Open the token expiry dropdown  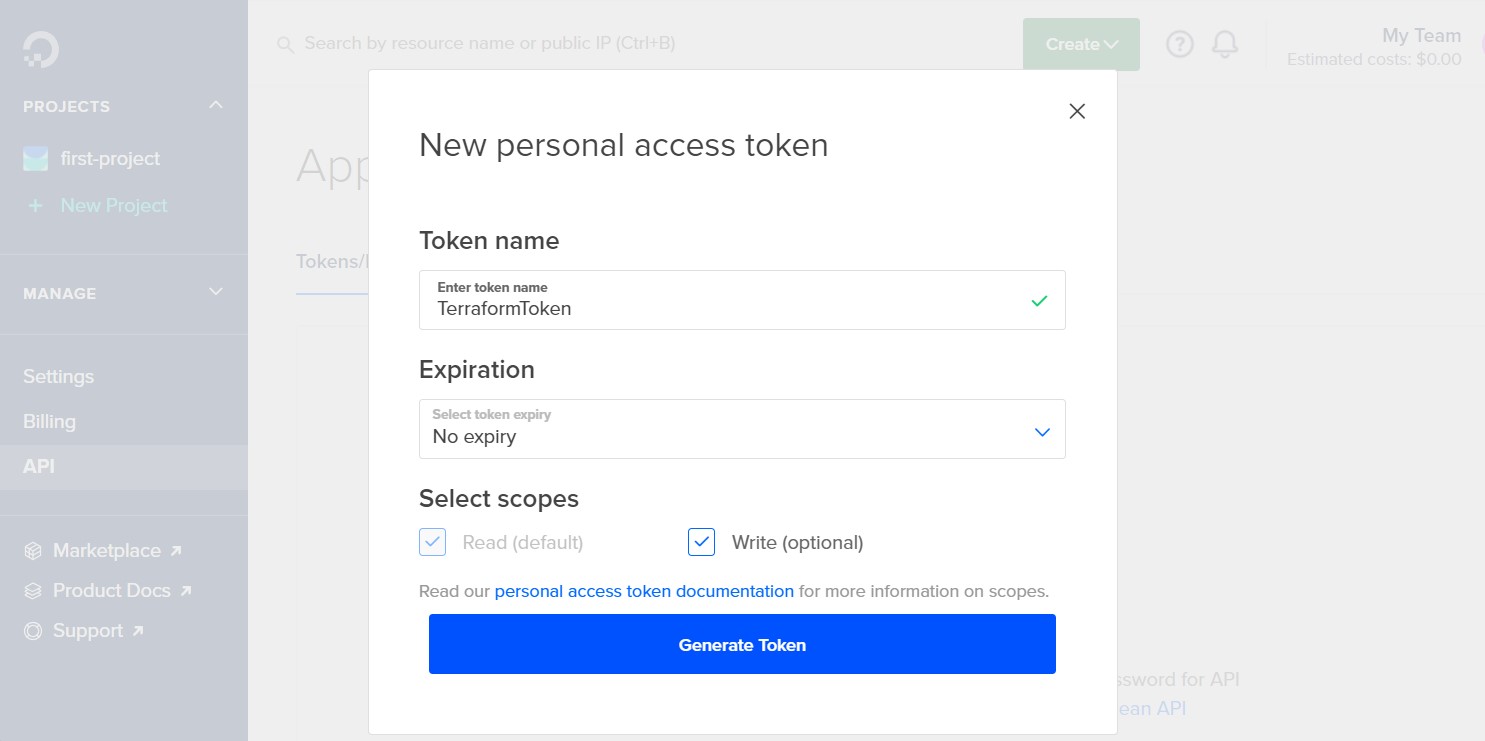tap(742, 429)
